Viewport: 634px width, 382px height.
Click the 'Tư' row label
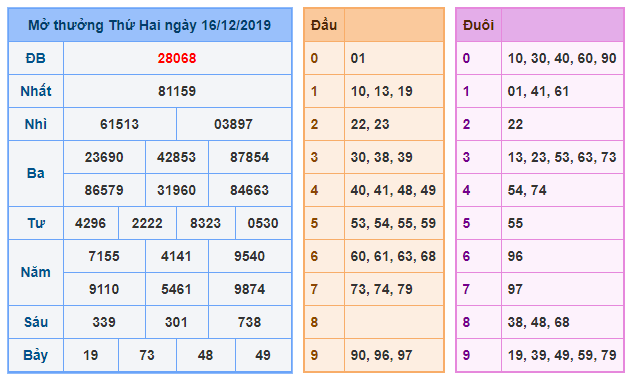coord(36,223)
